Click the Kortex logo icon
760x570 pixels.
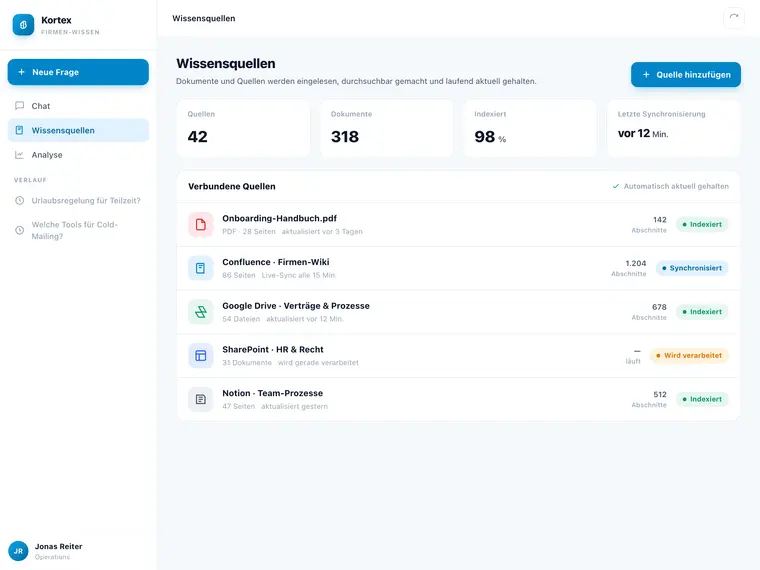coord(23,25)
